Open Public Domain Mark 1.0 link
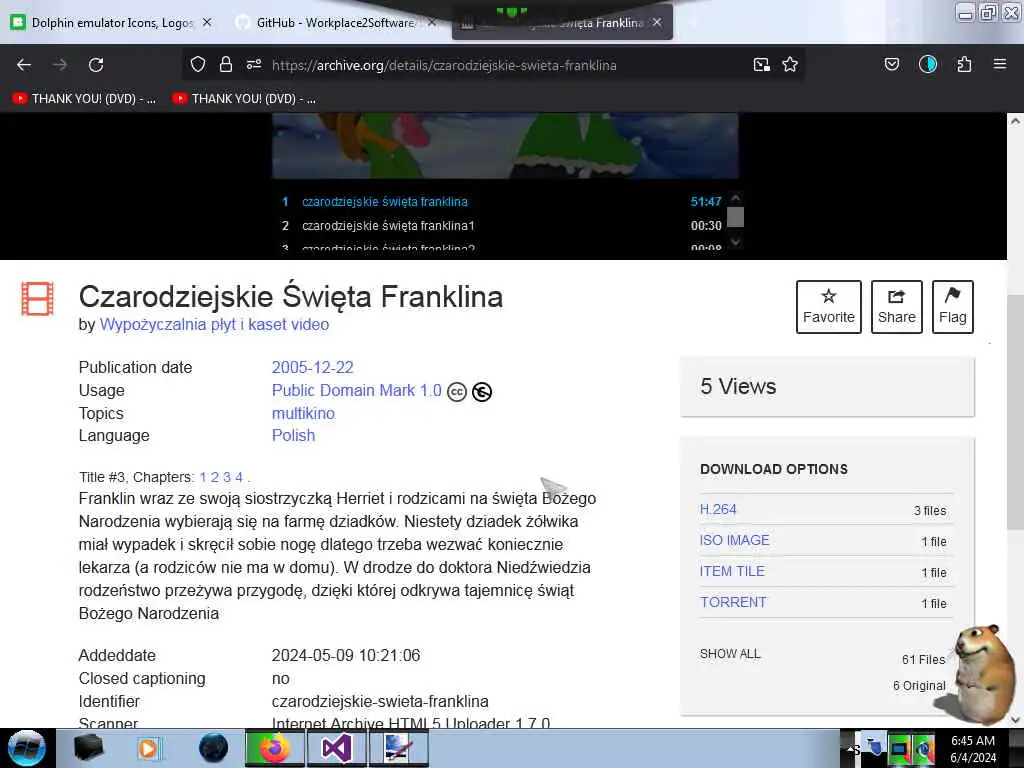This screenshot has height=768, width=1024. [x=357, y=391]
